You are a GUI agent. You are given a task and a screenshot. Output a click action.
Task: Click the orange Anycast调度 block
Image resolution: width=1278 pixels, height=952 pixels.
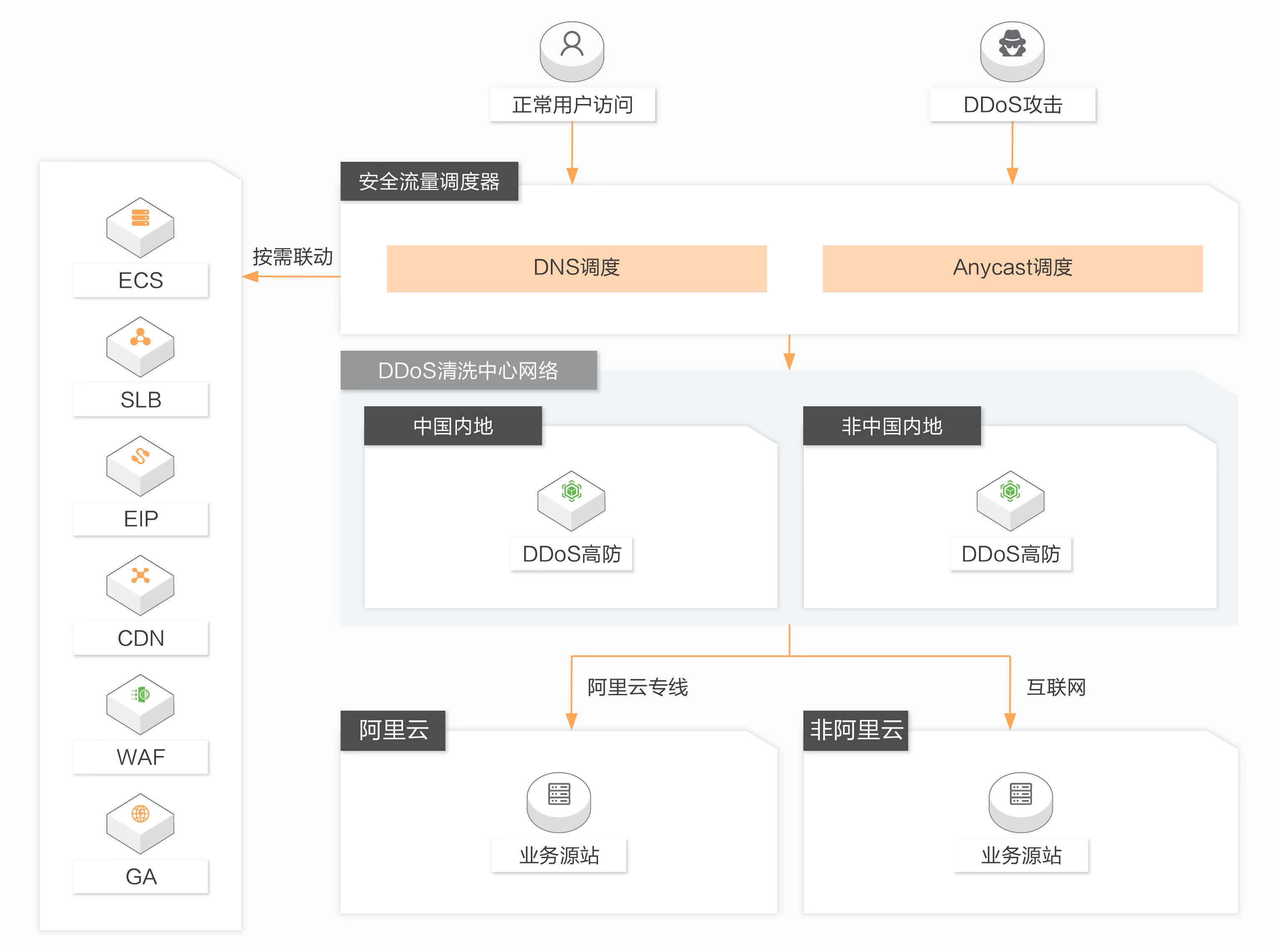pos(1012,268)
